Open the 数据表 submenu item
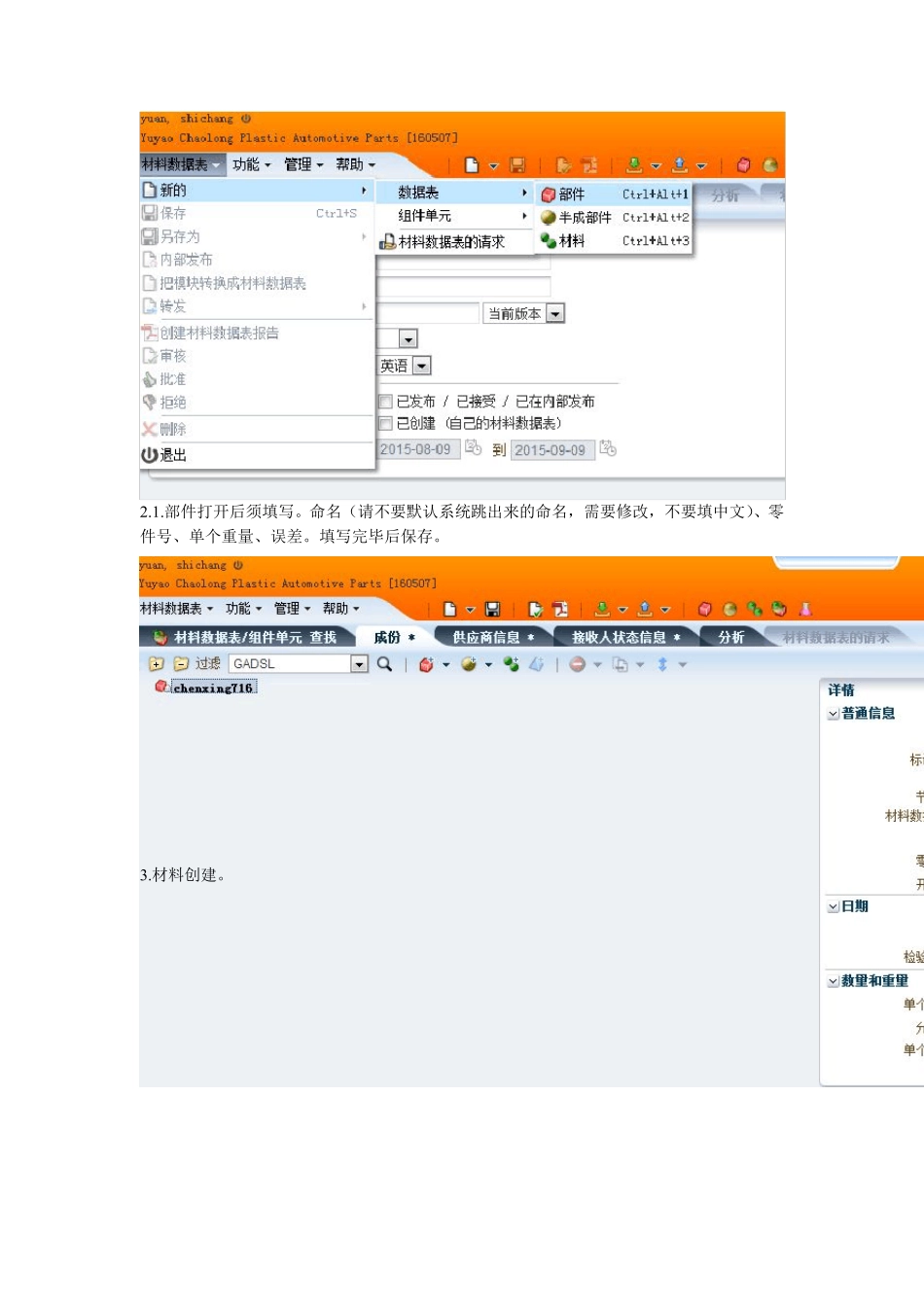Image resolution: width=924 pixels, height=1307 pixels. click(x=455, y=193)
